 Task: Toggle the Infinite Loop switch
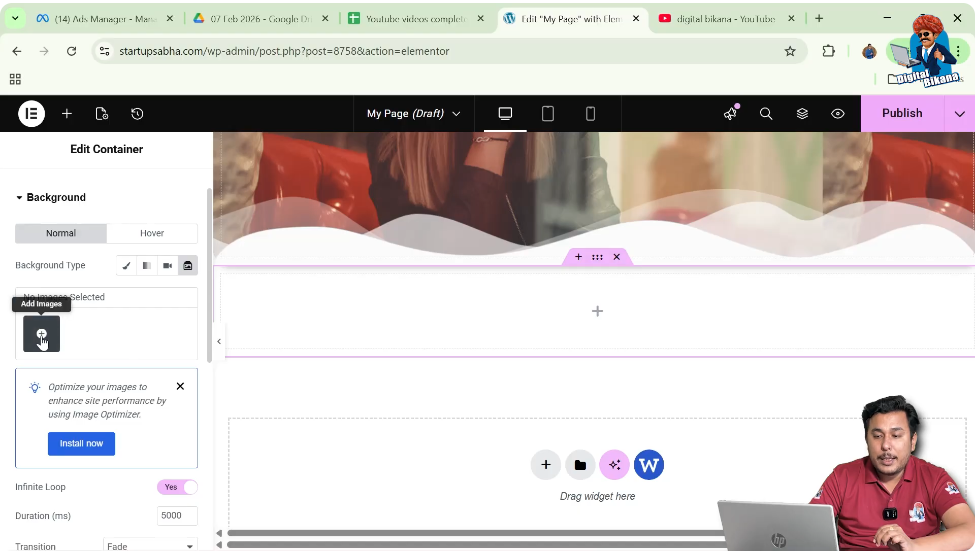(x=177, y=487)
